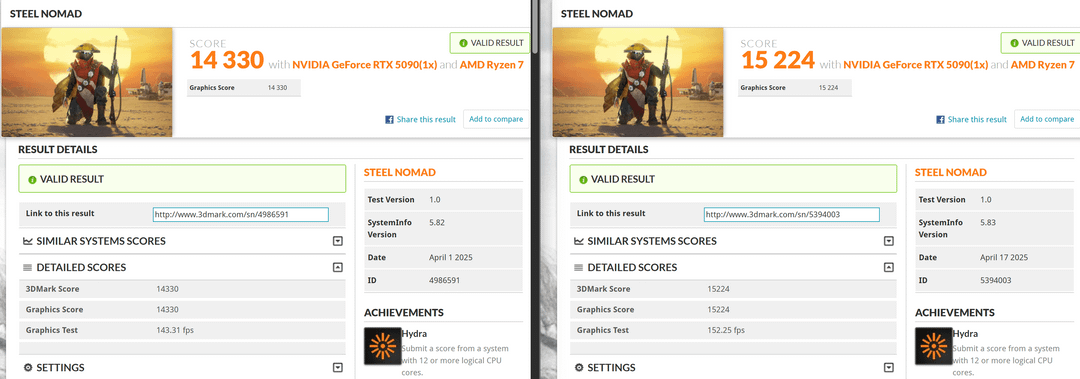Click Steel Nomad artwork thumbnail in right window
The height and width of the screenshot is (379, 1080).
point(638,82)
